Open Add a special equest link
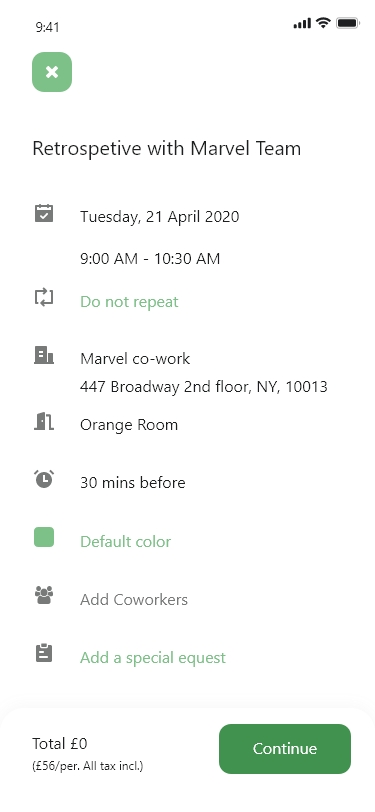Image resolution: width=375 pixels, height=812 pixels. pyautogui.click(x=153, y=657)
